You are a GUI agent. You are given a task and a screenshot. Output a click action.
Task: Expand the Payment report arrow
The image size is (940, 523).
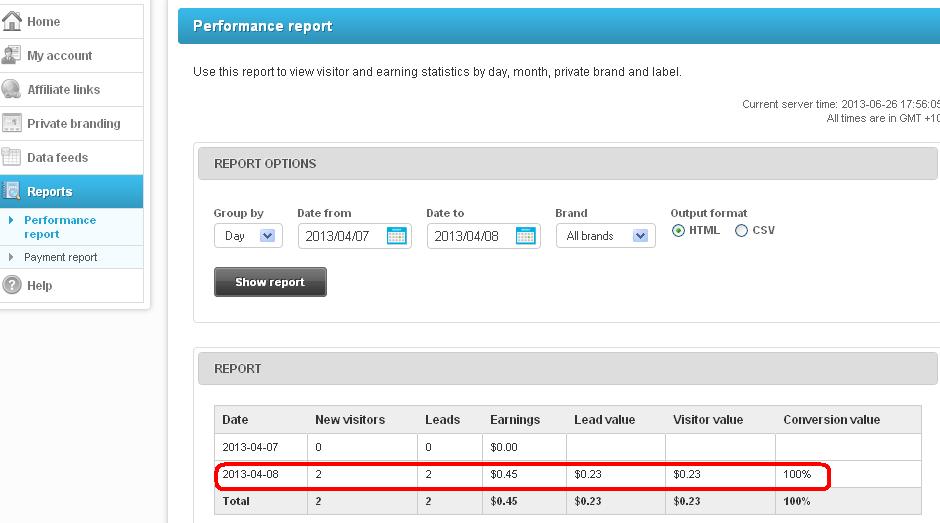coord(11,257)
